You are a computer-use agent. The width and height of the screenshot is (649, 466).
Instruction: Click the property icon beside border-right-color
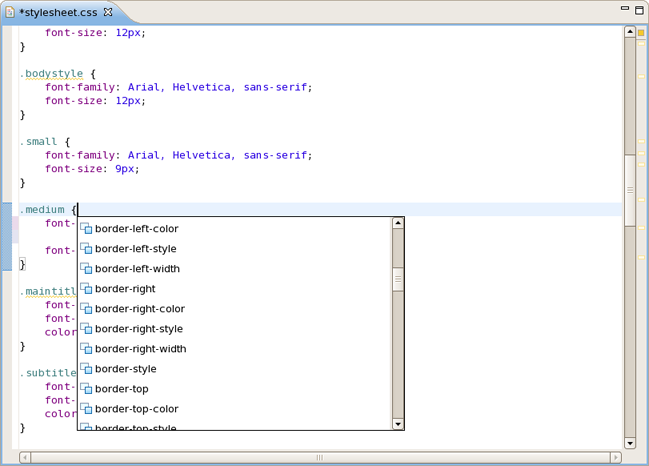pos(86,308)
